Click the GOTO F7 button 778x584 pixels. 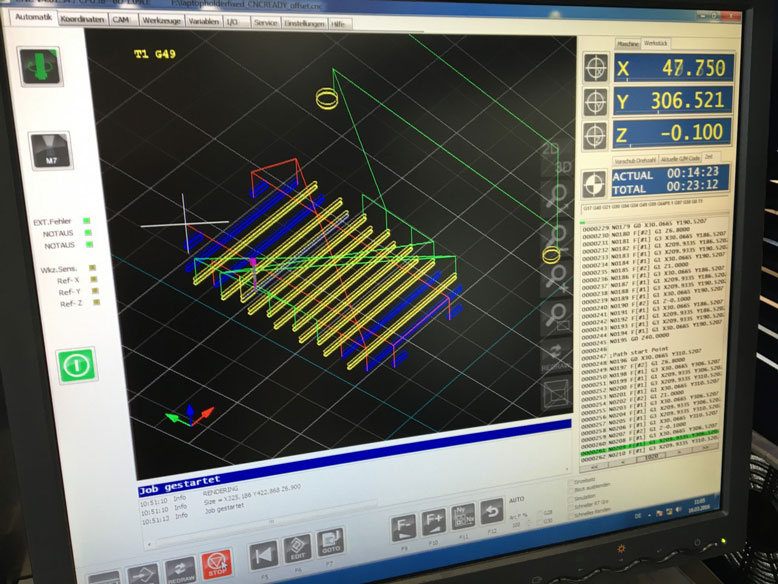[330, 542]
